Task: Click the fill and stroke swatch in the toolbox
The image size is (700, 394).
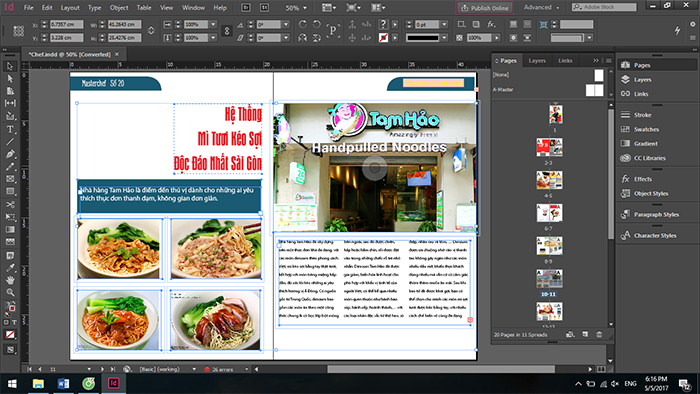Action: pos(10,307)
